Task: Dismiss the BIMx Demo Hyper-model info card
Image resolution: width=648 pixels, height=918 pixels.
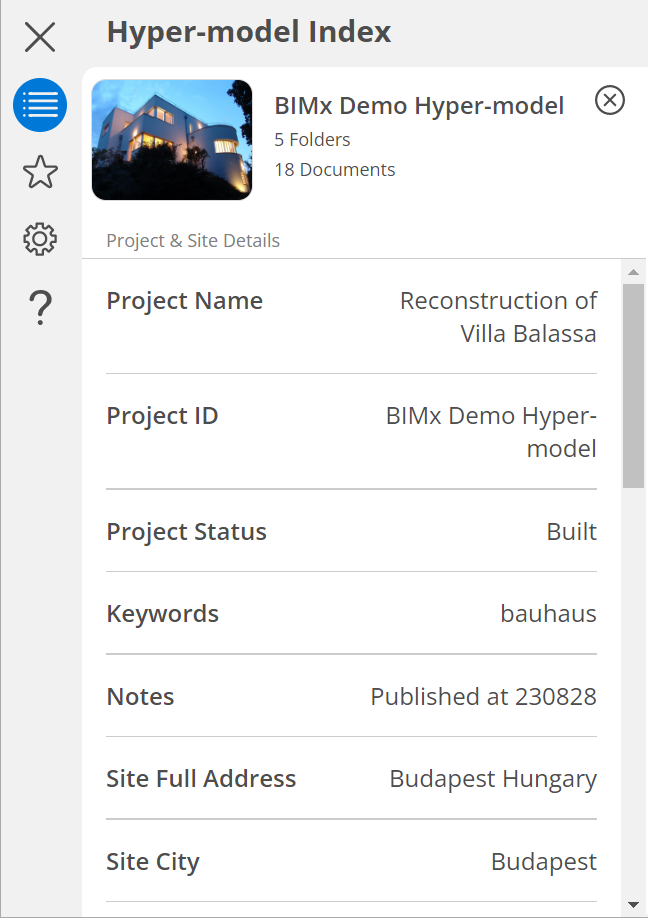Action: click(x=610, y=100)
